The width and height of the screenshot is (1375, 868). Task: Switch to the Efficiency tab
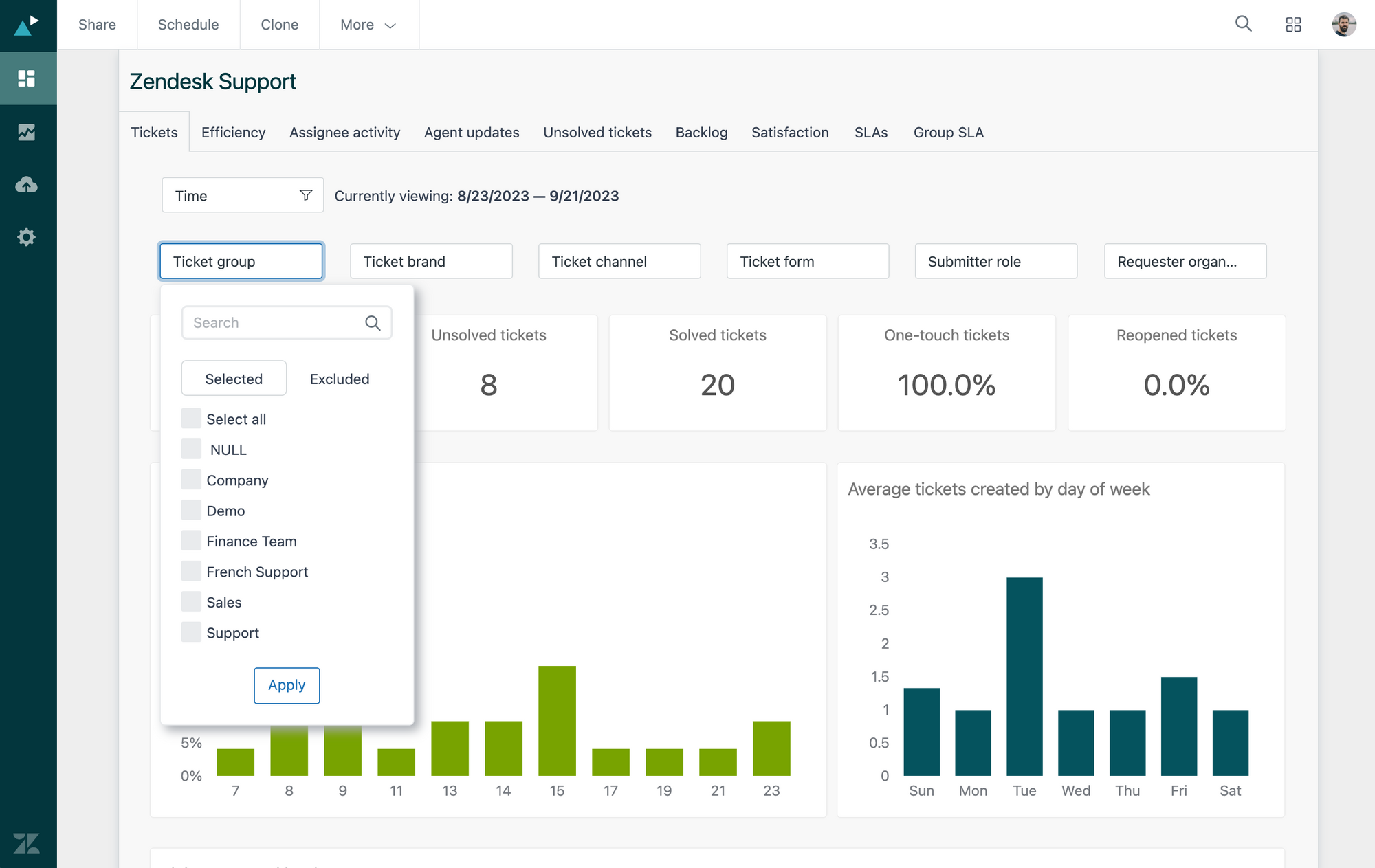click(233, 132)
